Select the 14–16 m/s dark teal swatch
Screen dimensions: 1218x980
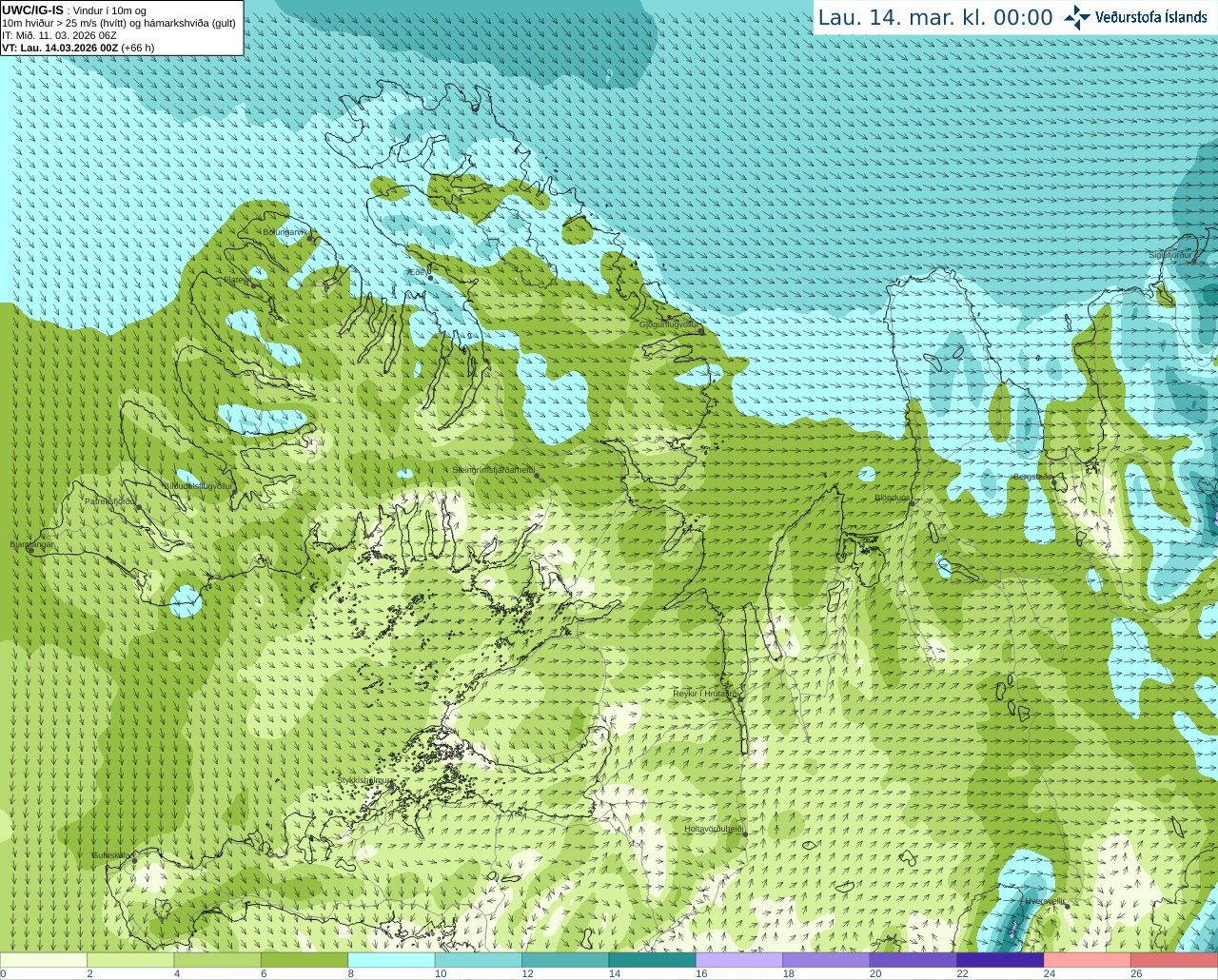(652, 960)
